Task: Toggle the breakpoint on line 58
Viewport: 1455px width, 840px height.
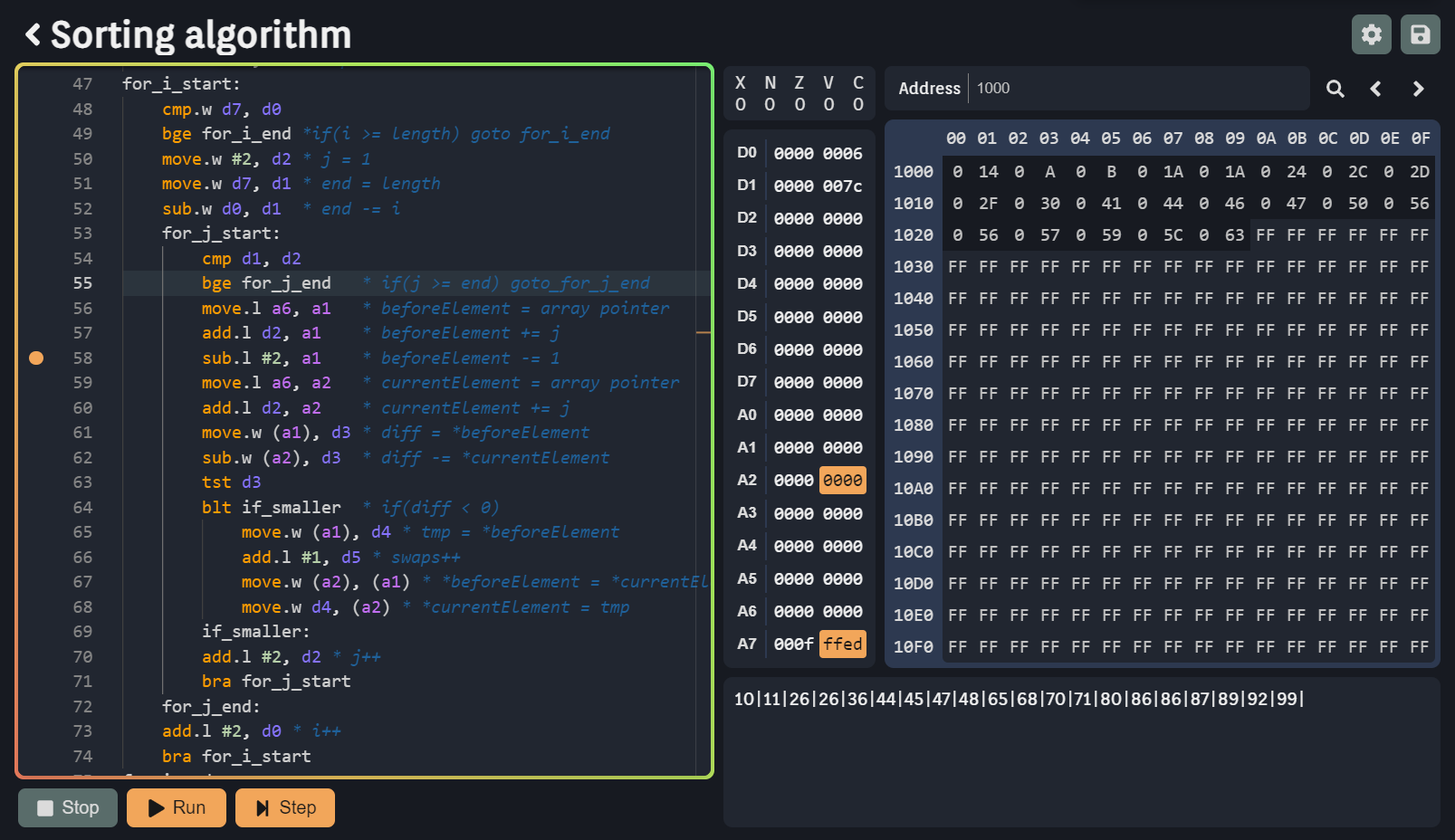Action: point(36,358)
